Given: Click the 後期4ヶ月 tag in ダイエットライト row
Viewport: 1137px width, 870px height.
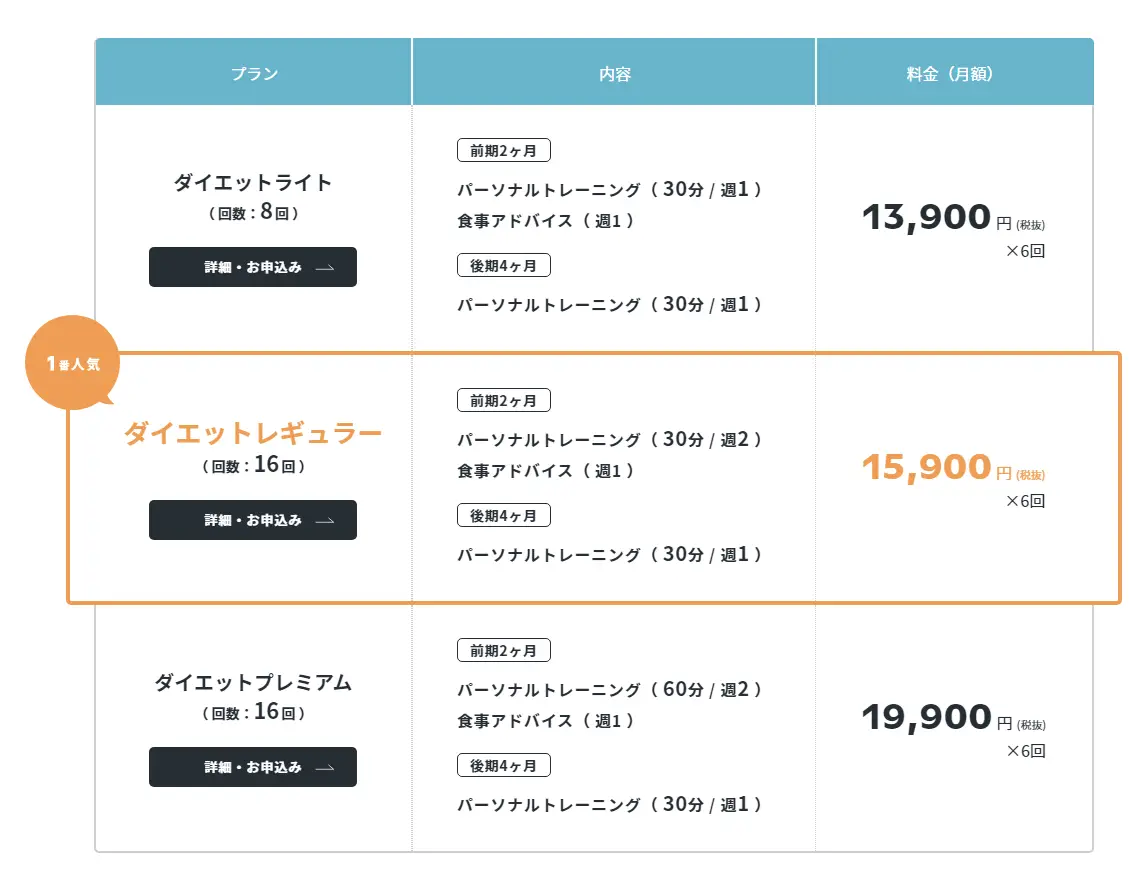Looking at the screenshot, I should coord(504,265).
